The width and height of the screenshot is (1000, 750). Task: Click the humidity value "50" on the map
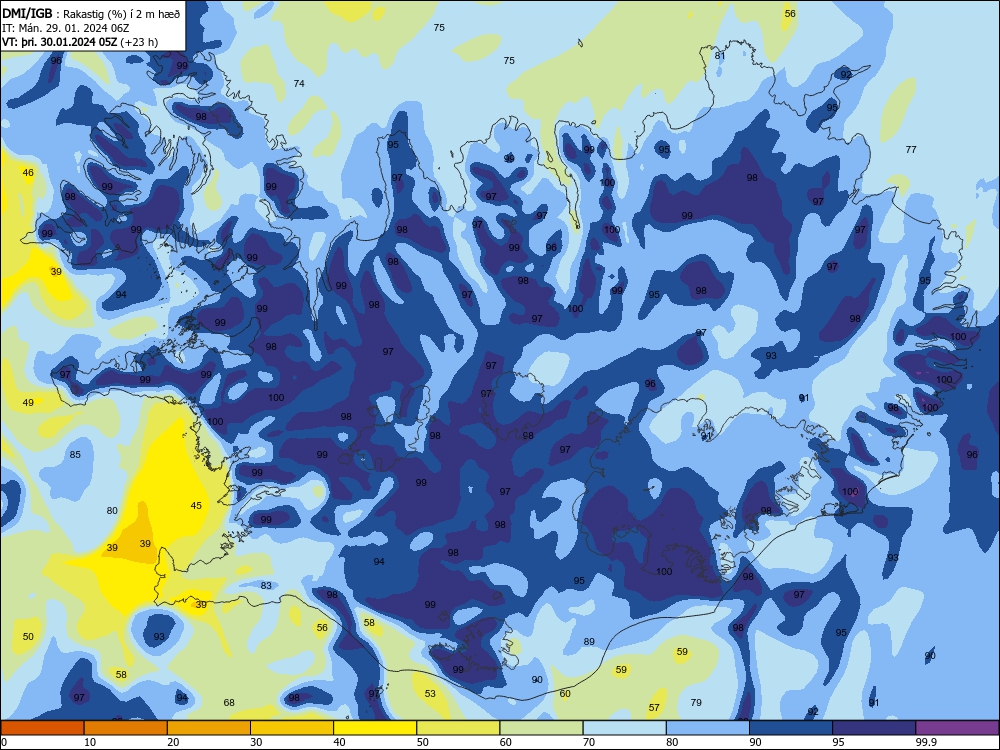tap(28, 636)
